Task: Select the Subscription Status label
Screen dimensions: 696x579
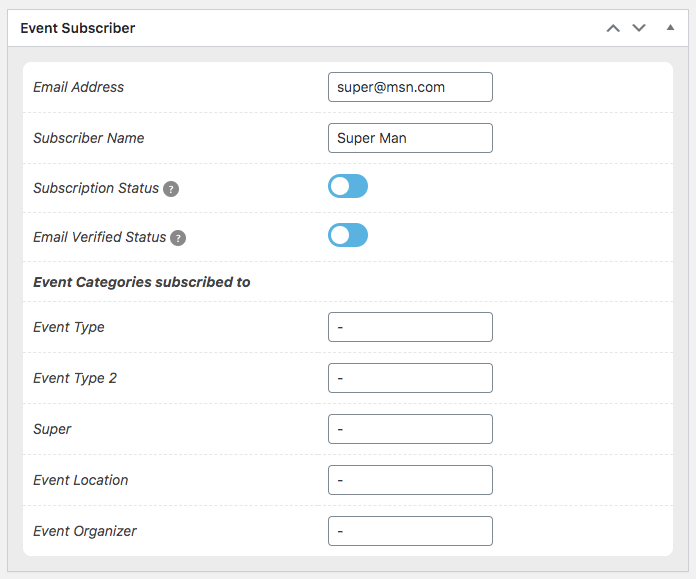Action: coord(96,188)
